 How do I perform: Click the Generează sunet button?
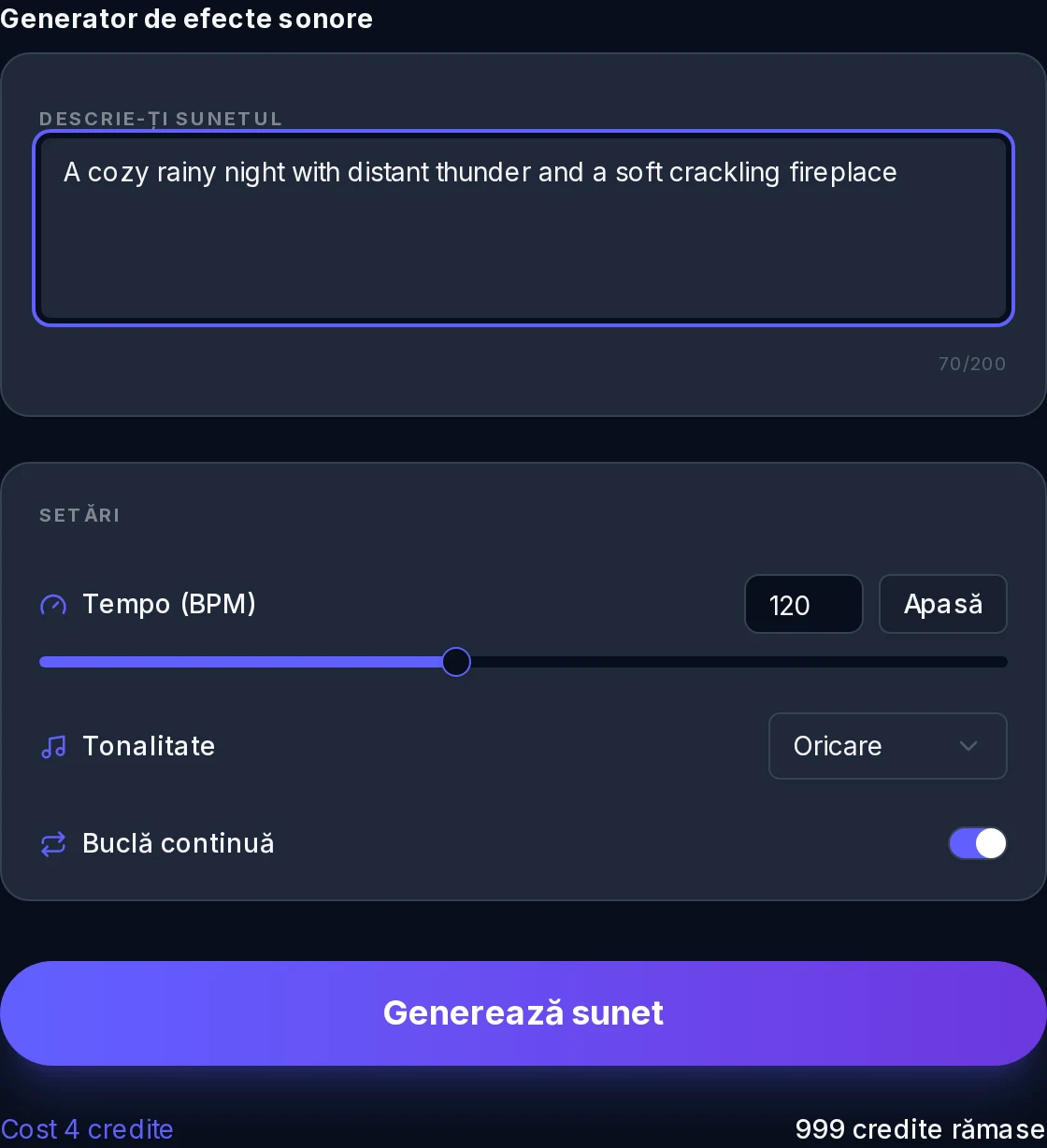pos(523,1013)
